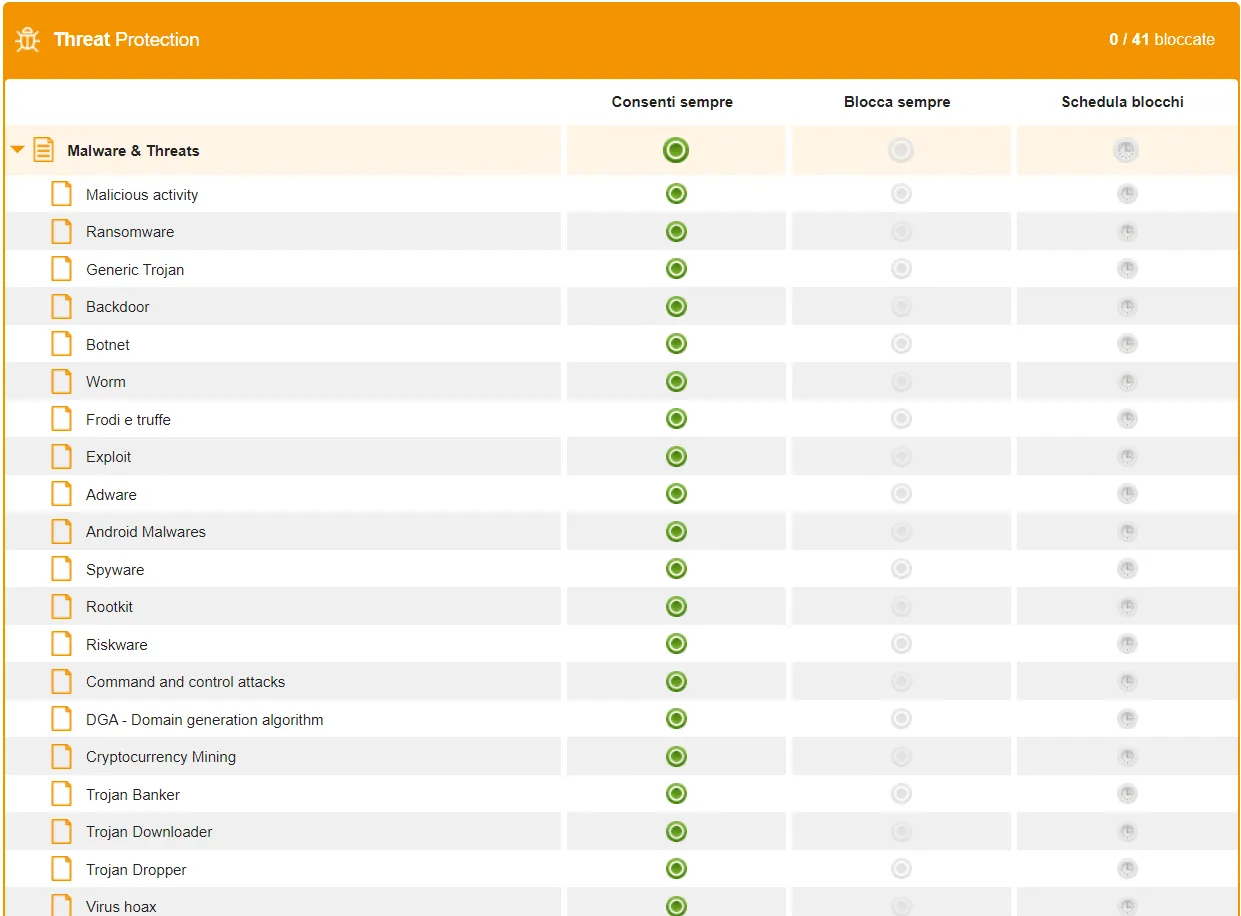Click the 0 / 41 bloccate counter
Image resolution: width=1241 pixels, height=916 pixels.
pyautogui.click(x=1162, y=40)
